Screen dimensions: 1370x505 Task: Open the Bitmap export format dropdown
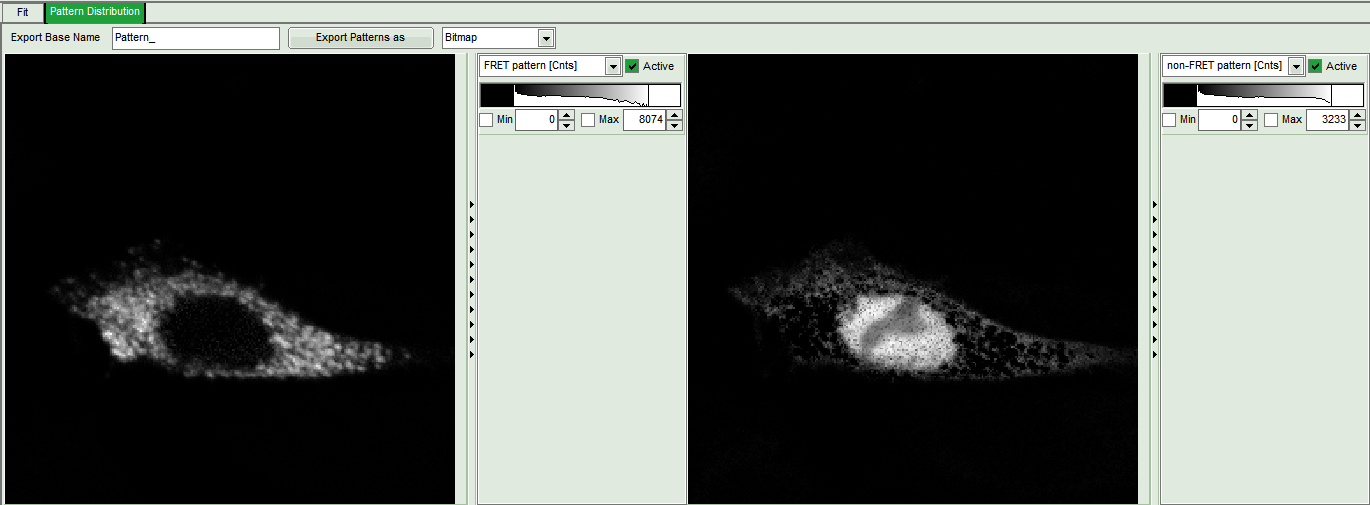(x=545, y=38)
